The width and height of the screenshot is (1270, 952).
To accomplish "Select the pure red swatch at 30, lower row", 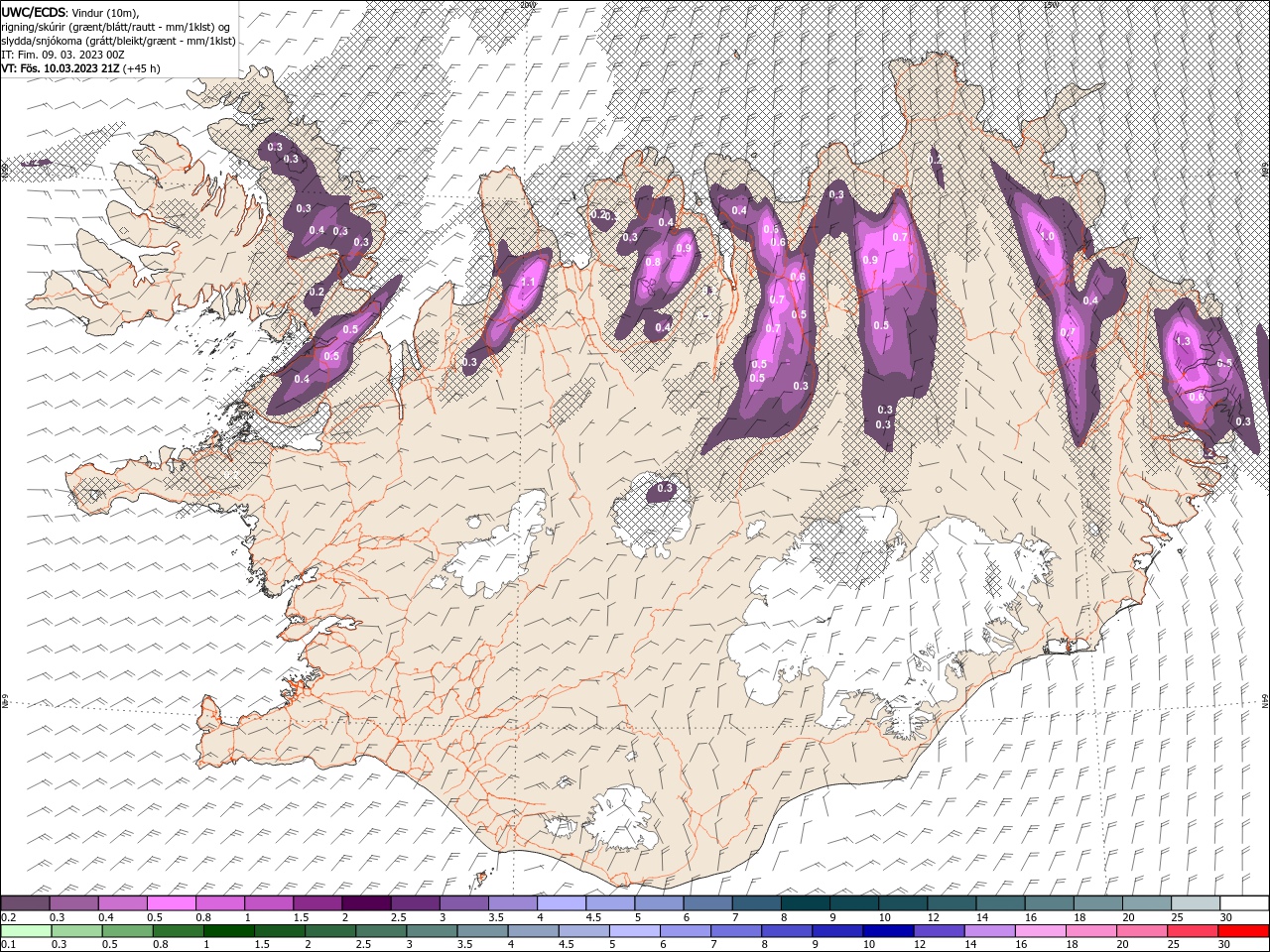I will [1242, 931].
